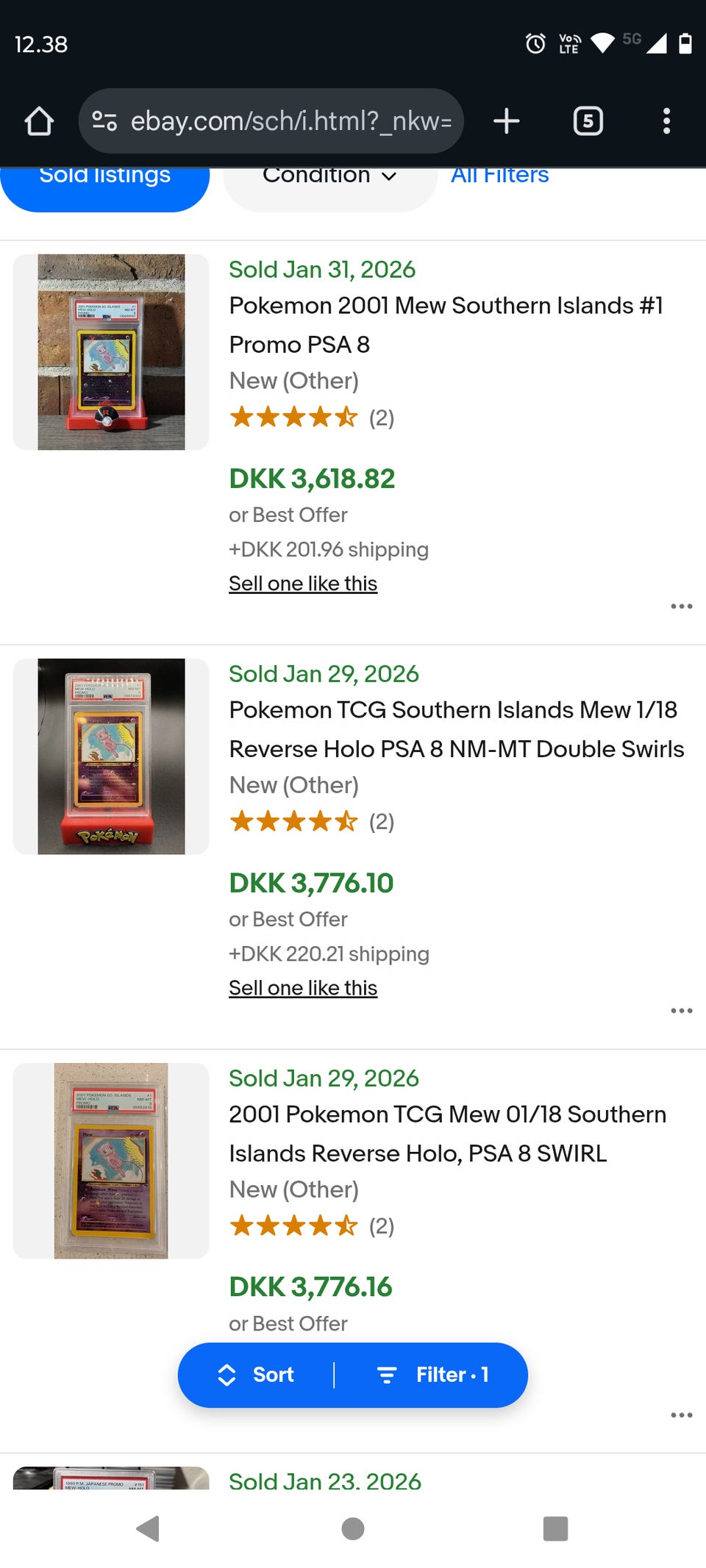Open more options for Double Swirls listing
Viewport: 706px width, 1568px height.
click(681, 1011)
